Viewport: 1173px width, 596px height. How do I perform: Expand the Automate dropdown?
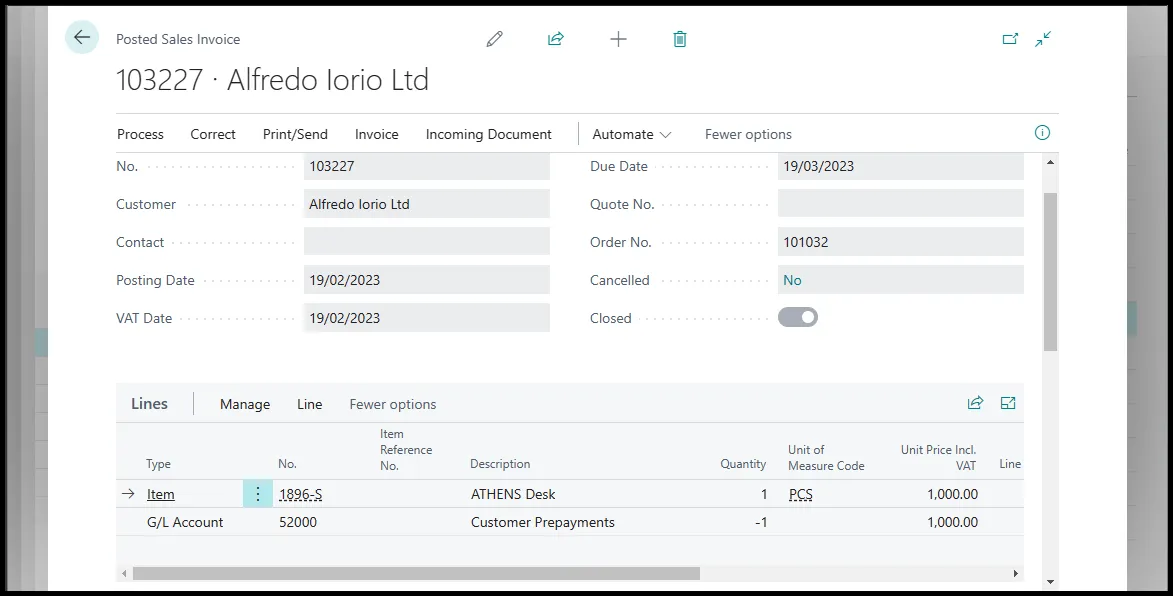(x=631, y=135)
